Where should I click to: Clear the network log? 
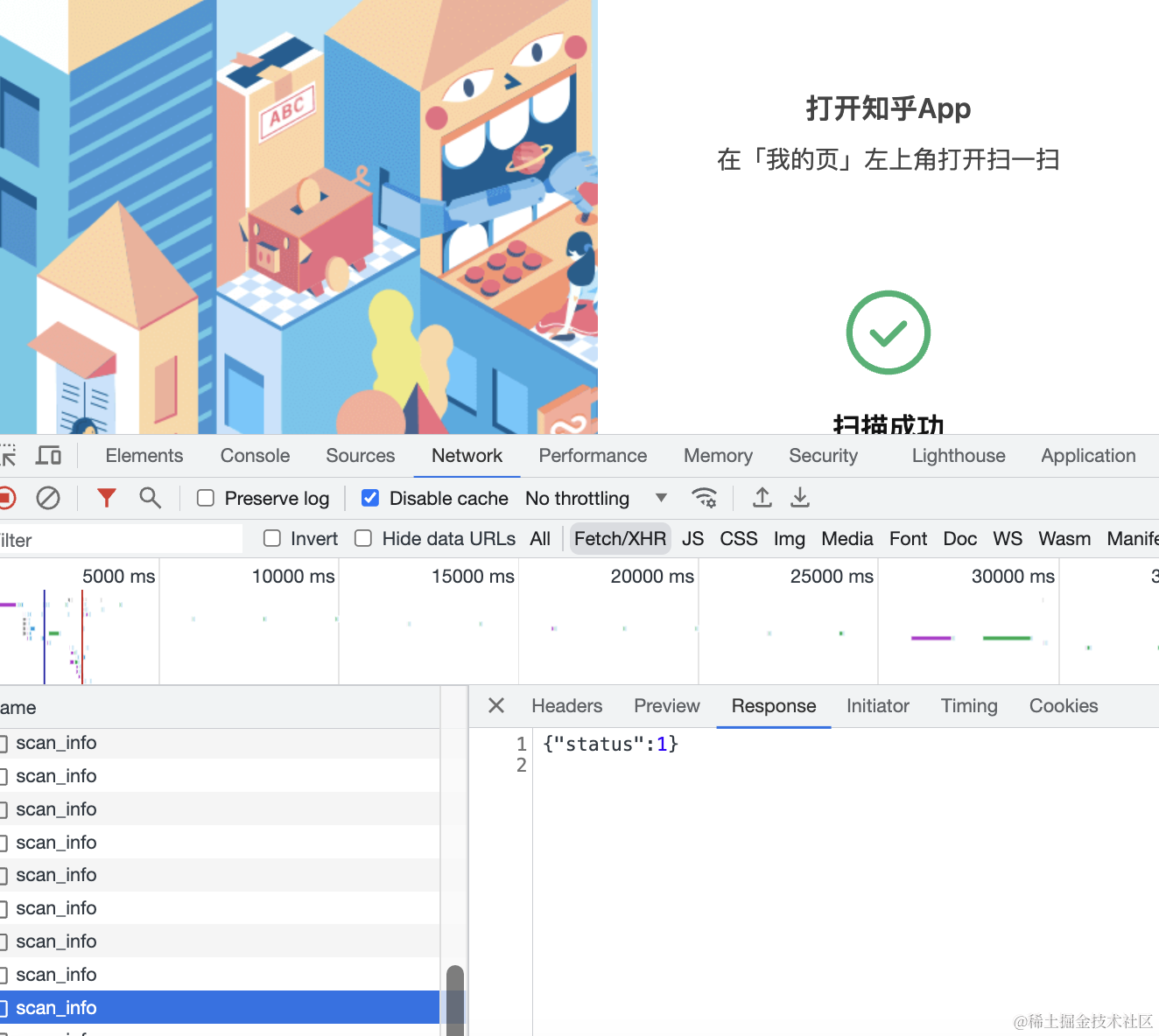(x=48, y=499)
